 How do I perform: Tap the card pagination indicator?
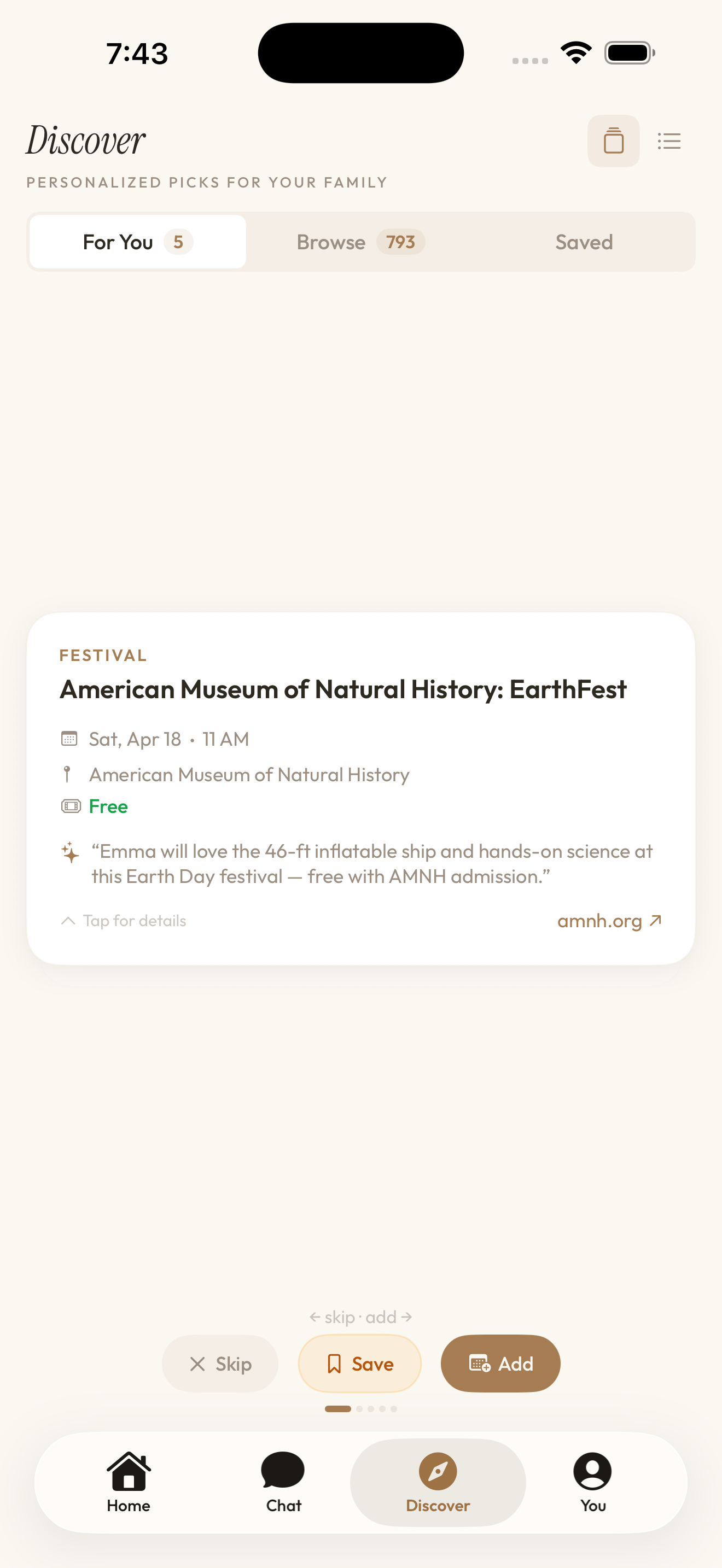click(360, 1408)
